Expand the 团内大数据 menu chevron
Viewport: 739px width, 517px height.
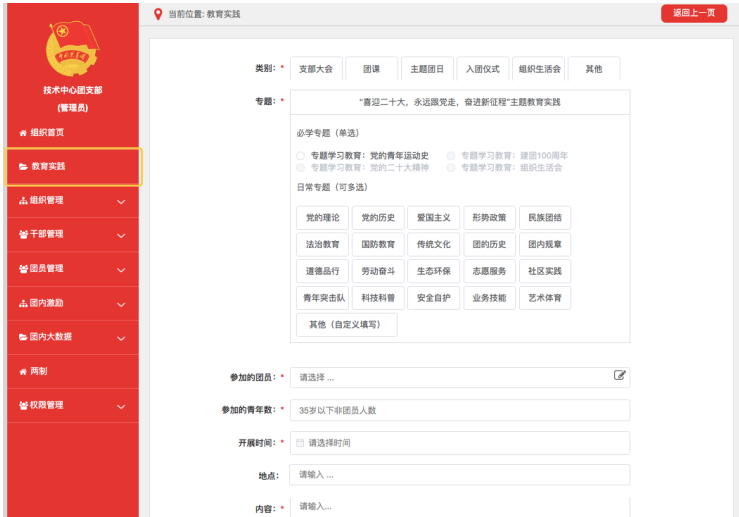tap(121, 338)
